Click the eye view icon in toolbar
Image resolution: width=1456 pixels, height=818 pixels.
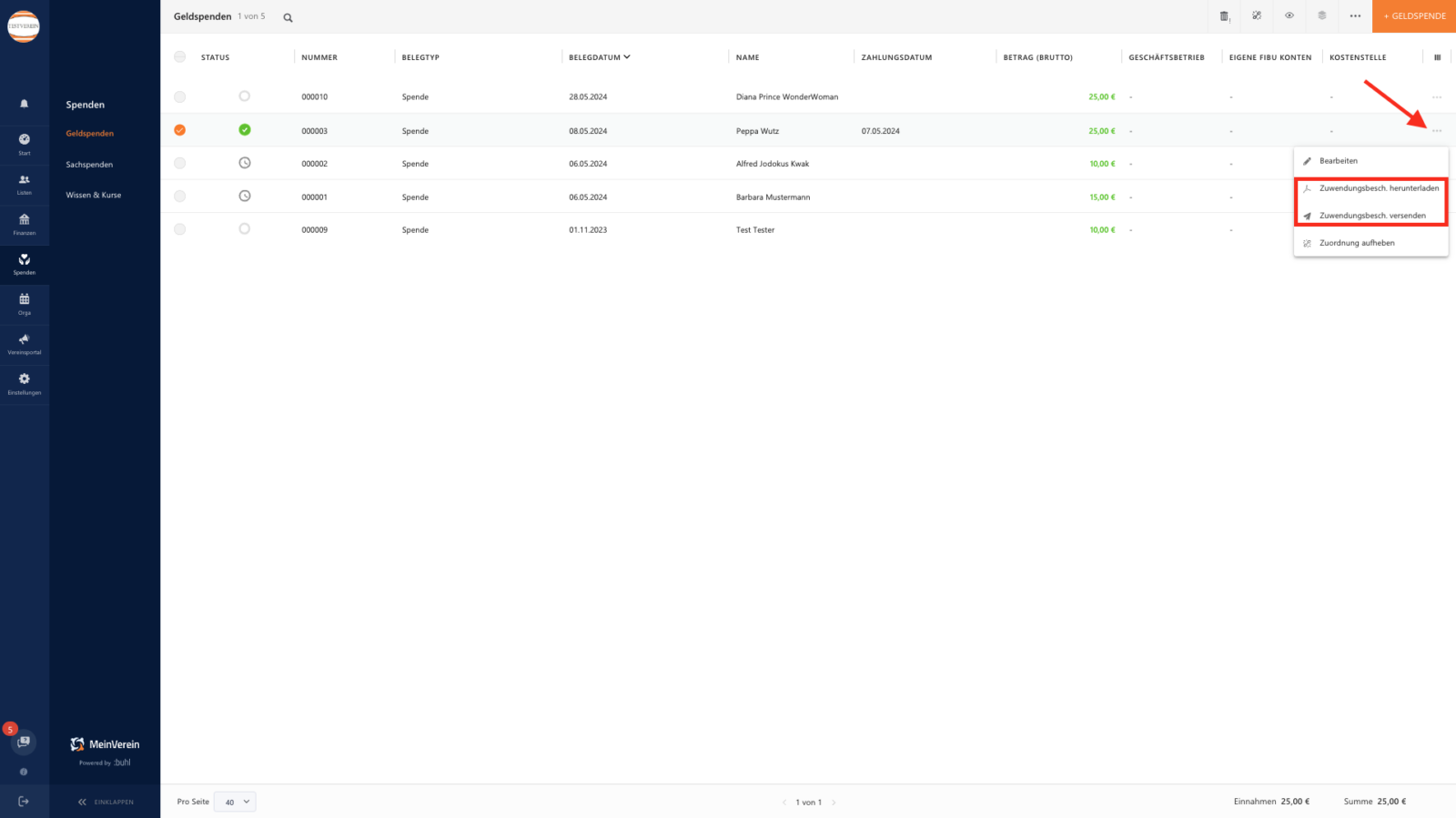tap(1289, 15)
